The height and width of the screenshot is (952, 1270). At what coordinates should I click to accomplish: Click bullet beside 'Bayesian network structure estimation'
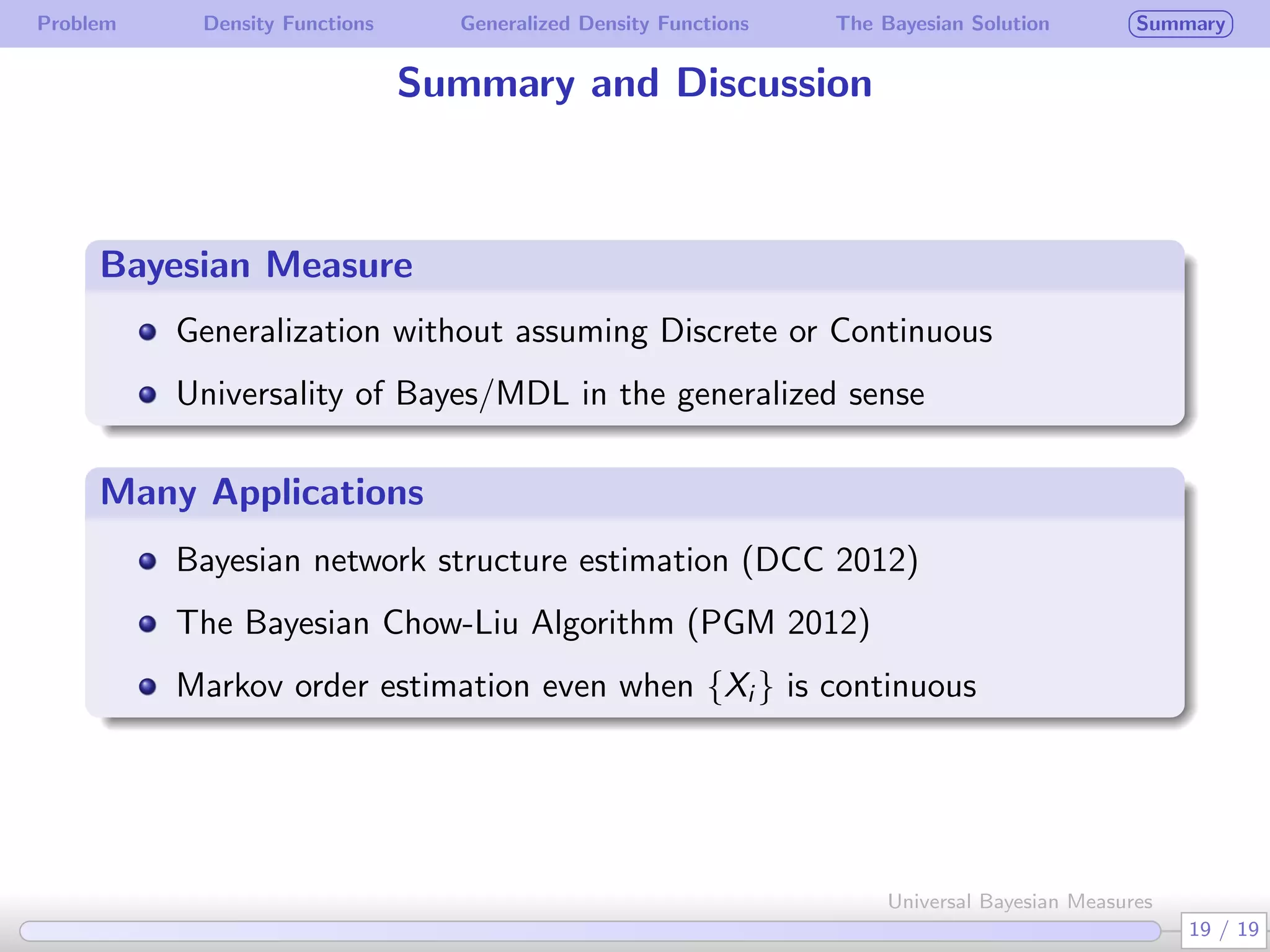pyautogui.click(x=148, y=562)
